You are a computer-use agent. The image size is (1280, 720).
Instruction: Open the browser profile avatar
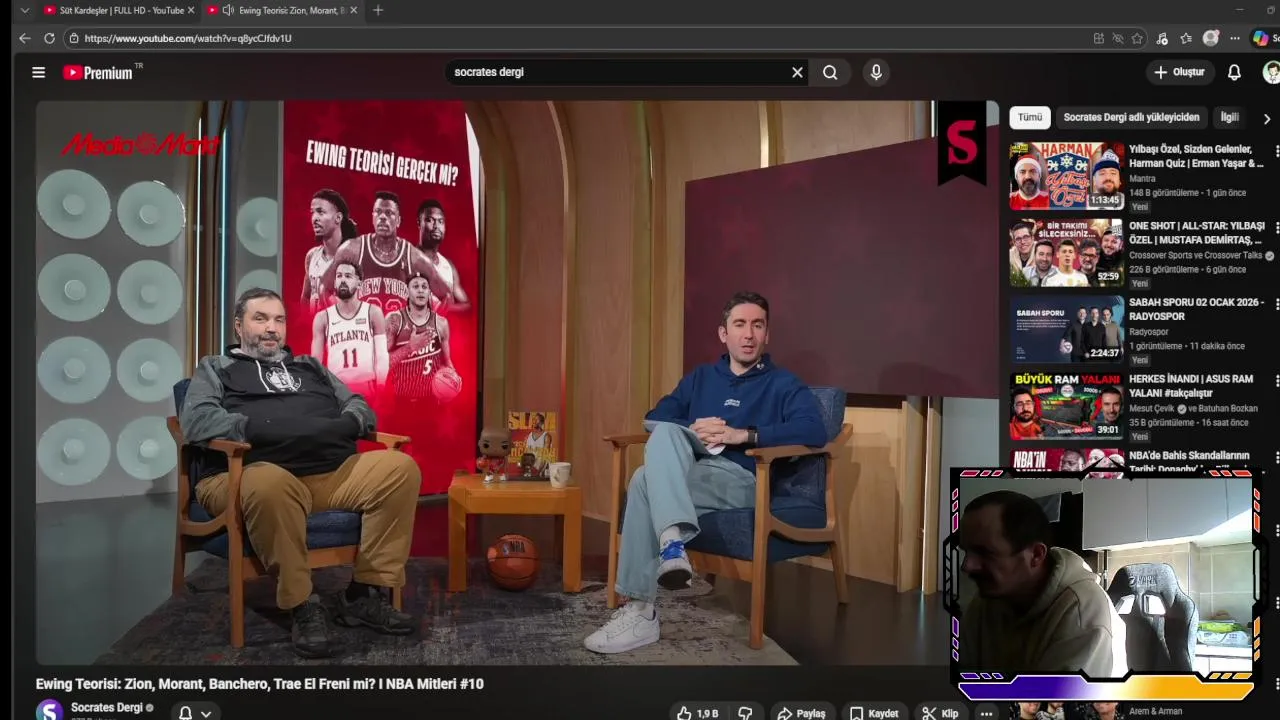tap(1211, 38)
